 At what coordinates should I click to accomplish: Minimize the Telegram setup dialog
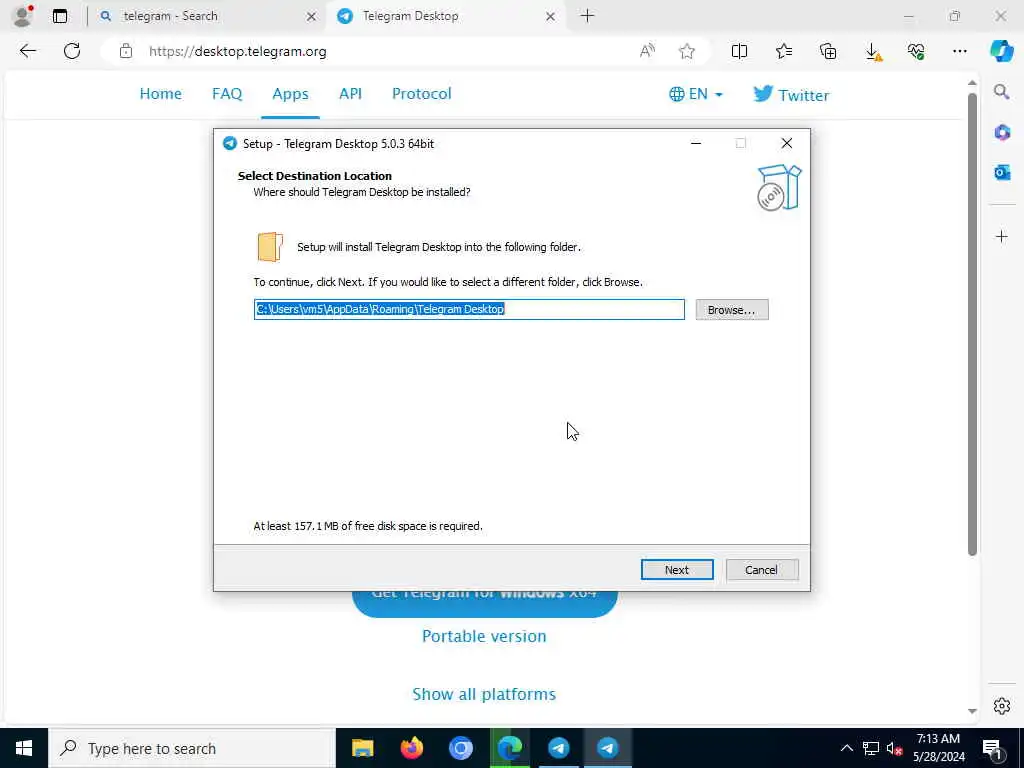point(696,143)
